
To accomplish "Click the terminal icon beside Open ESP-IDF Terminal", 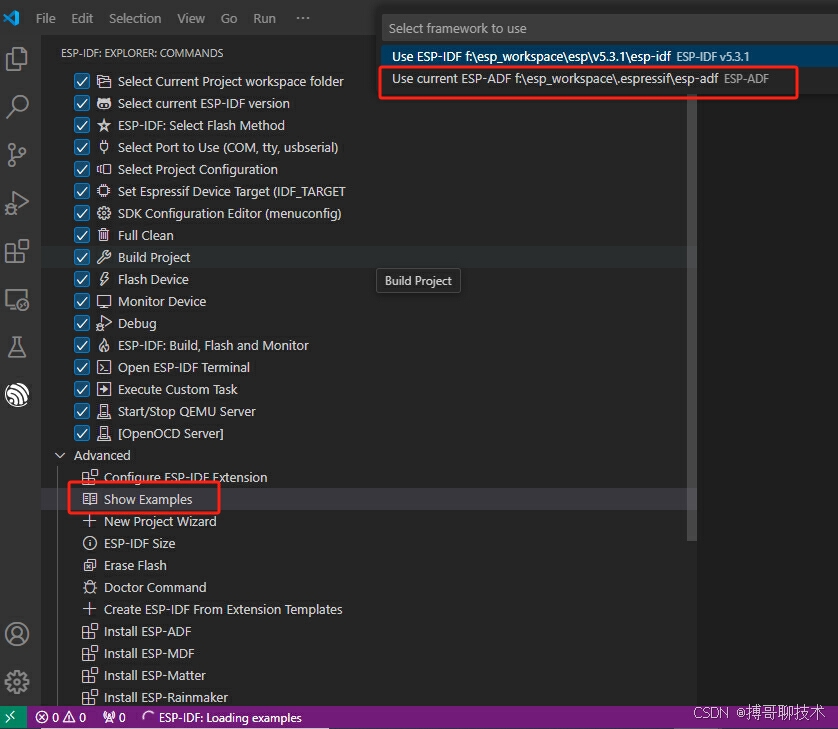I will point(104,367).
